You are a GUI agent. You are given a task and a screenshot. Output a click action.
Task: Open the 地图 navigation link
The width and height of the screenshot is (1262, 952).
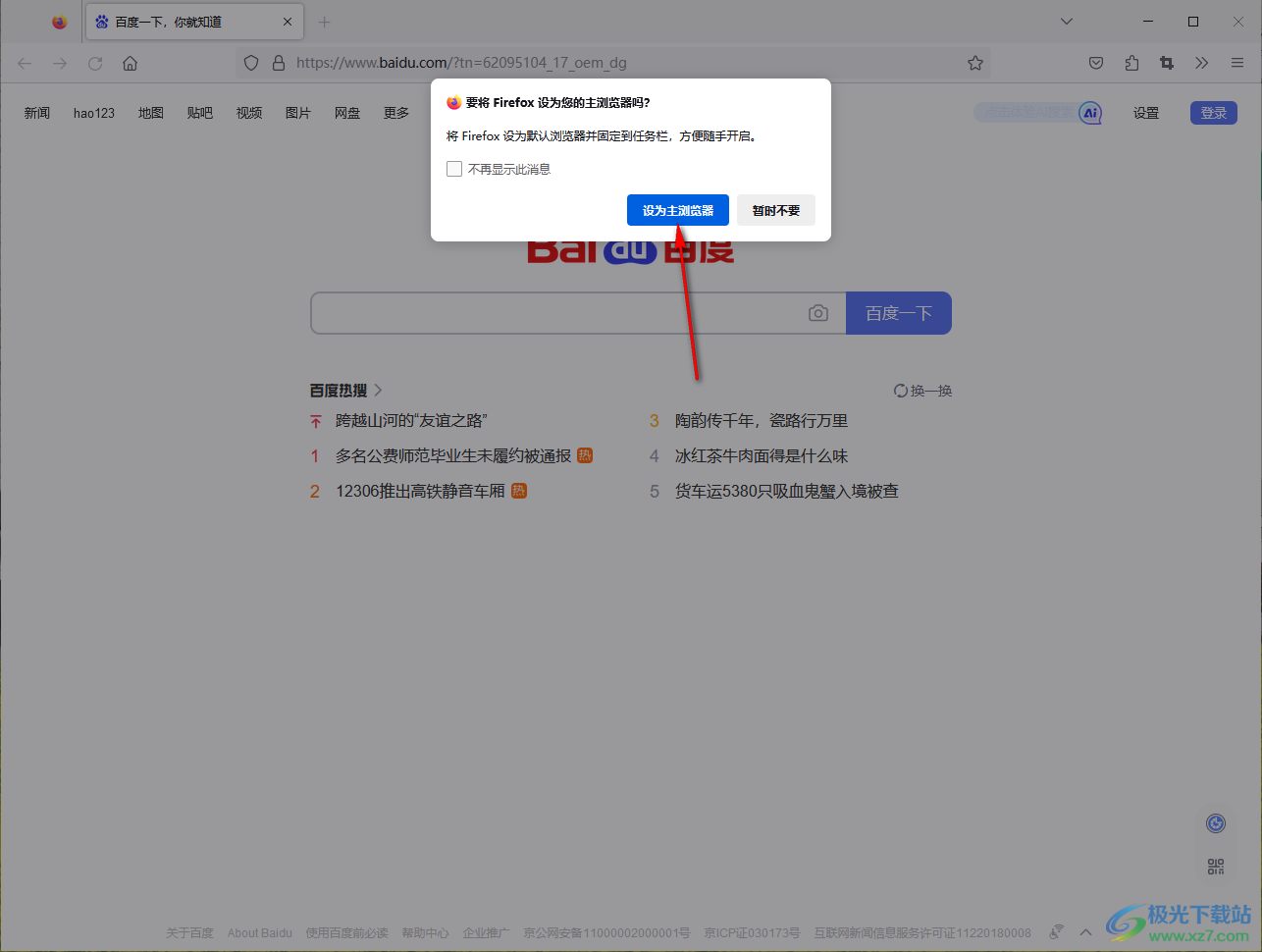[151, 113]
